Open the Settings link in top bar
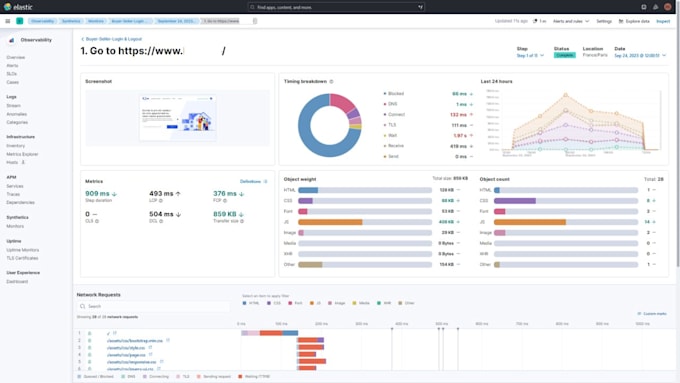Image resolution: width=680 pixels, height=383 pixels. (x=604, y=21)
